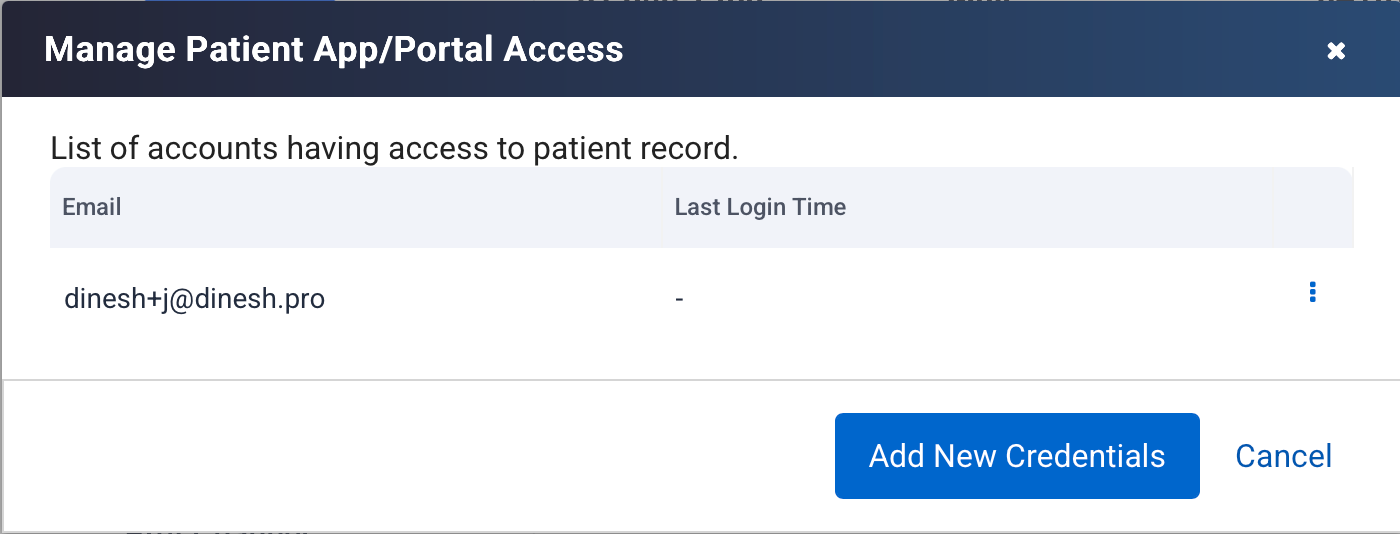
Task: Click the dash under Last Login Time
Action: point(679,298)
